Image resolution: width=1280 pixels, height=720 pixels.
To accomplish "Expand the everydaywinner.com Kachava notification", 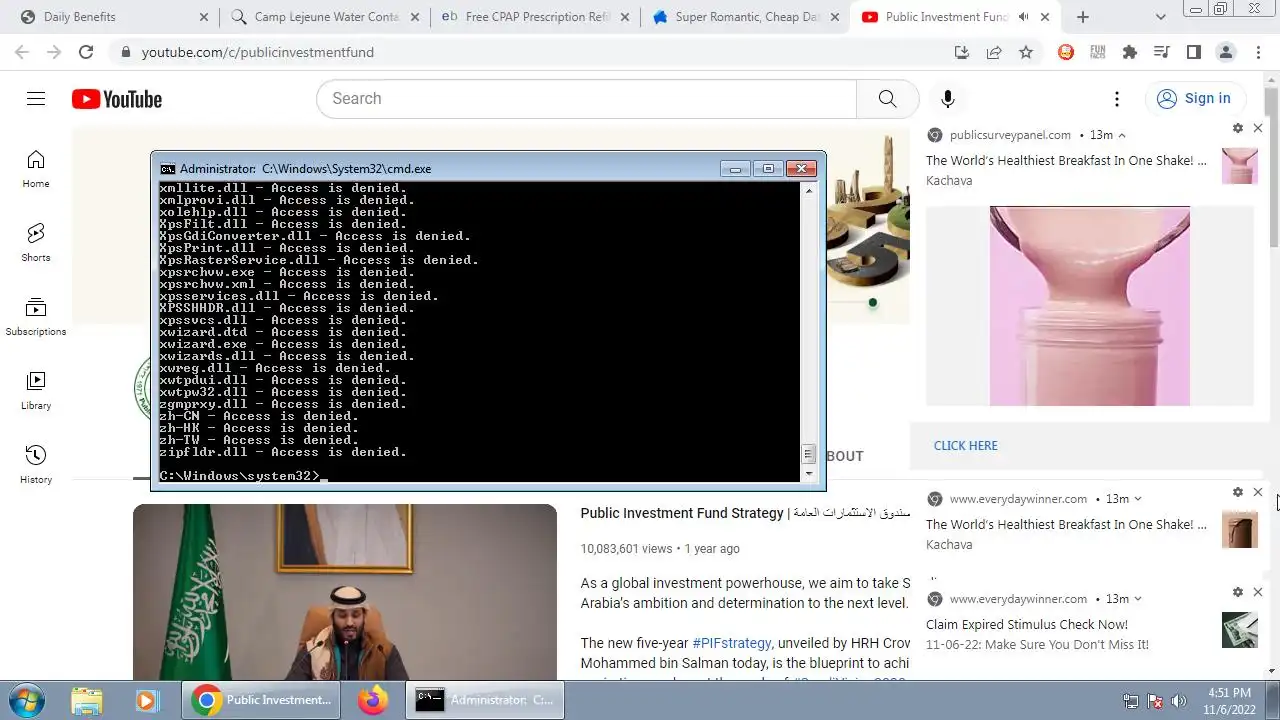I will pyautogui.click(x=1138, y=499).
